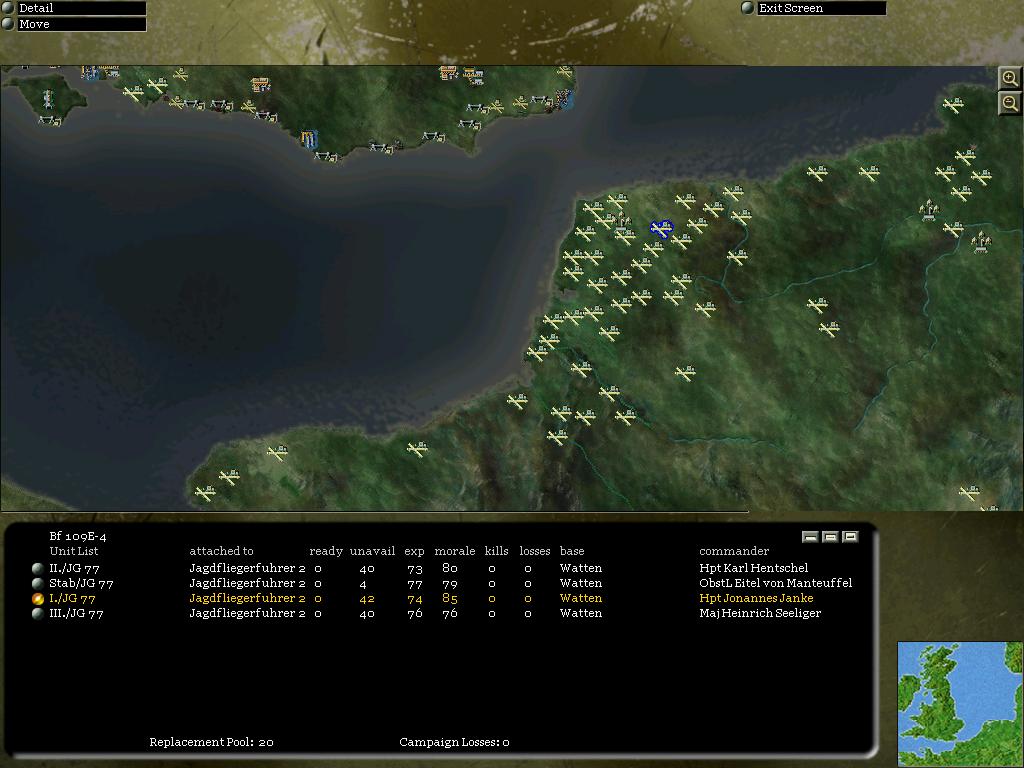Click the 'Unit List' heading
Image resolution: width=1024 pixels, height=768 pixels.
[74, 551]
